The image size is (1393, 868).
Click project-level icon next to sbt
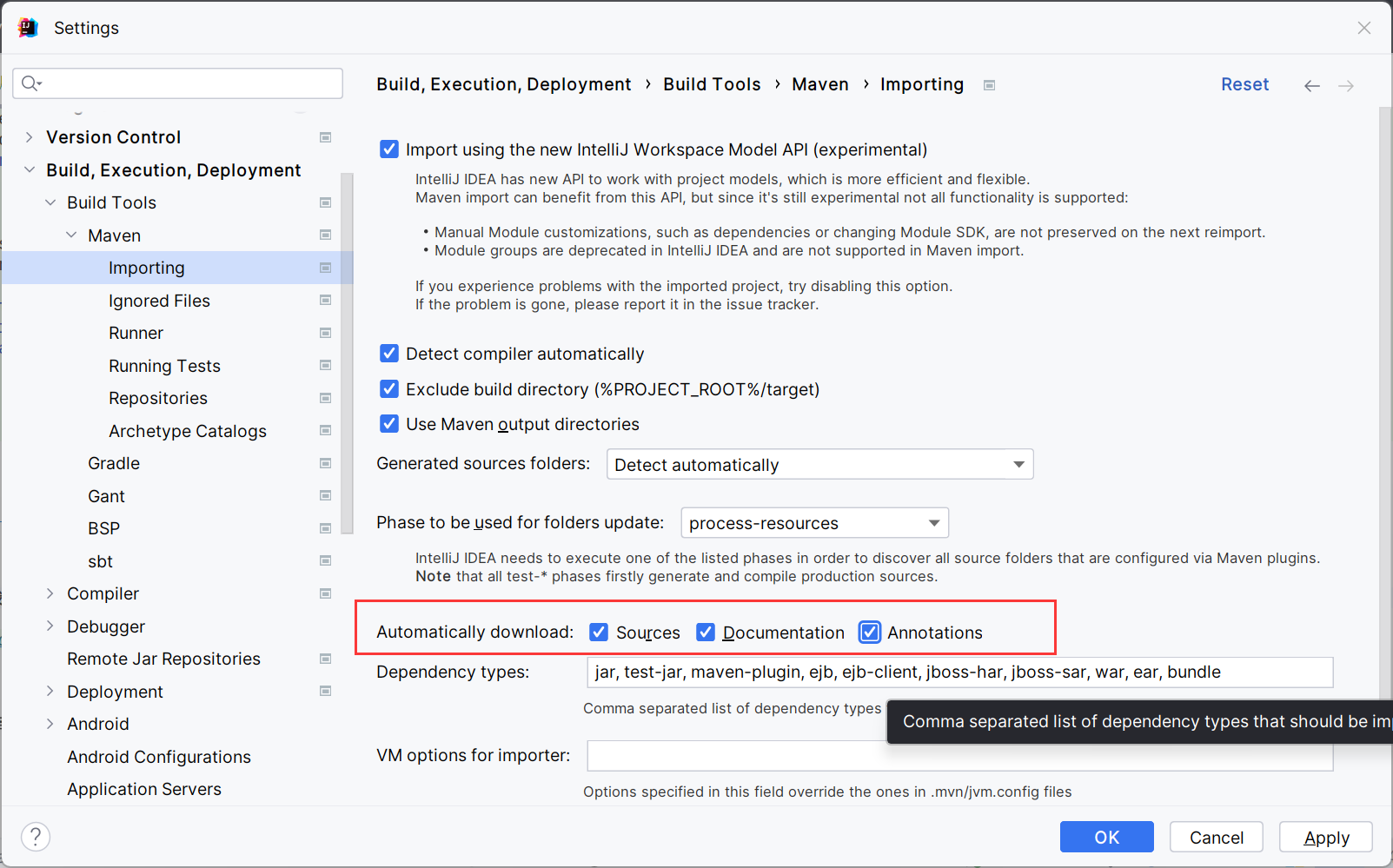(326, 560)
